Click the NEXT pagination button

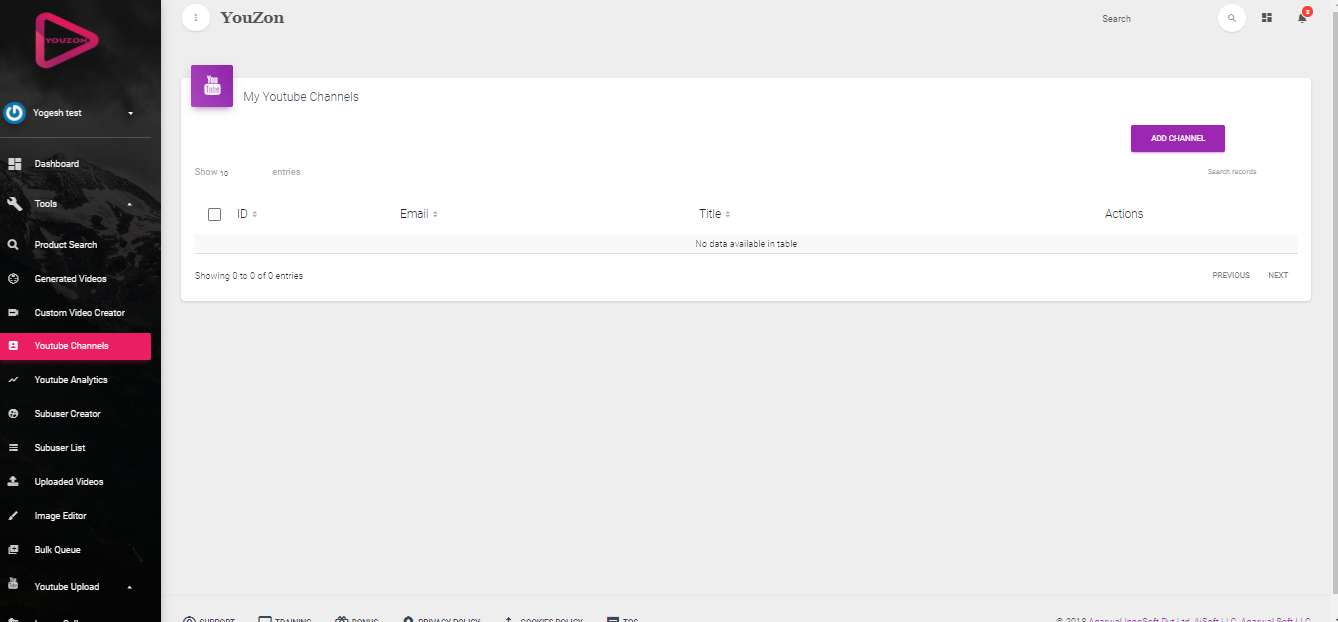click(x=1278, y=276)
